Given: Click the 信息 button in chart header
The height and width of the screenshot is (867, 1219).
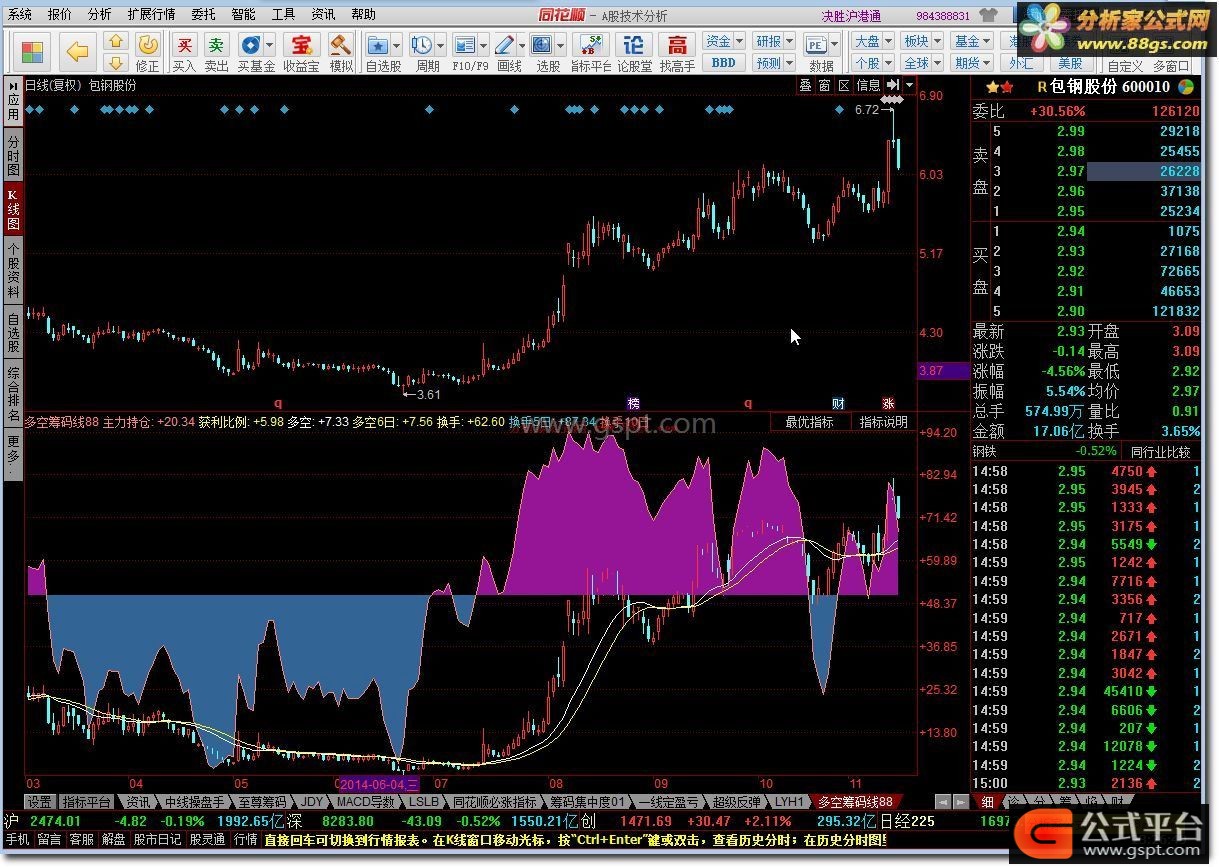Looking at the screenshot, I should click(x=868, y=86).
